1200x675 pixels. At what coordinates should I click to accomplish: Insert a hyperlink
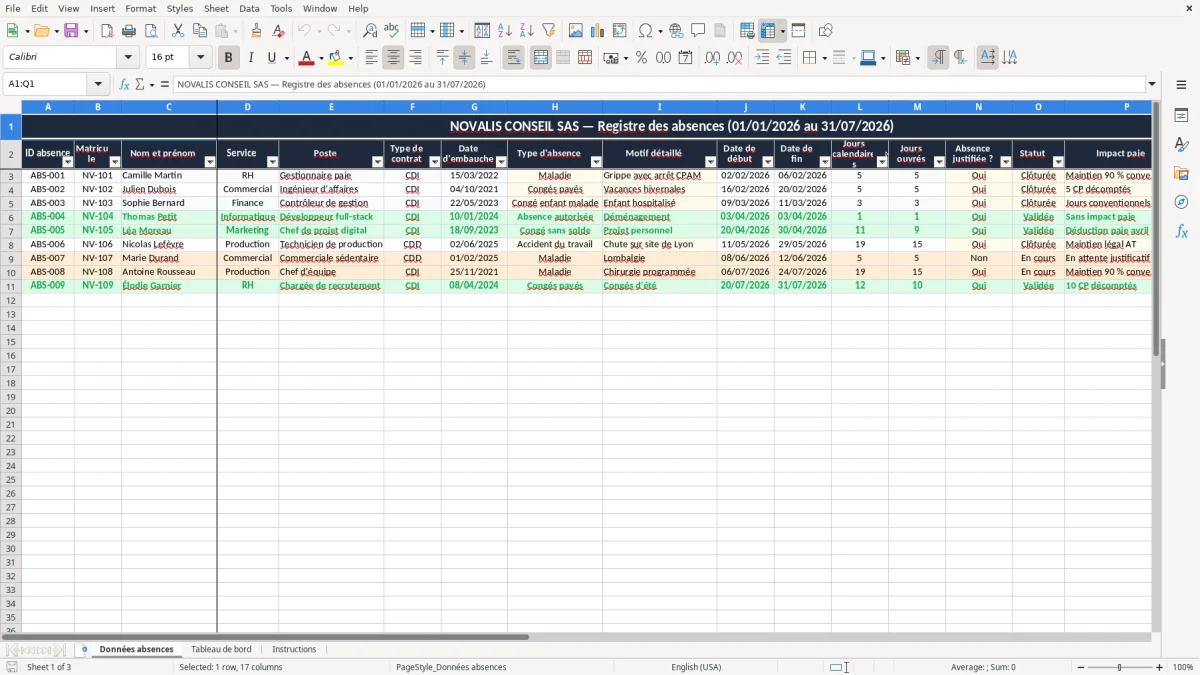676,31
